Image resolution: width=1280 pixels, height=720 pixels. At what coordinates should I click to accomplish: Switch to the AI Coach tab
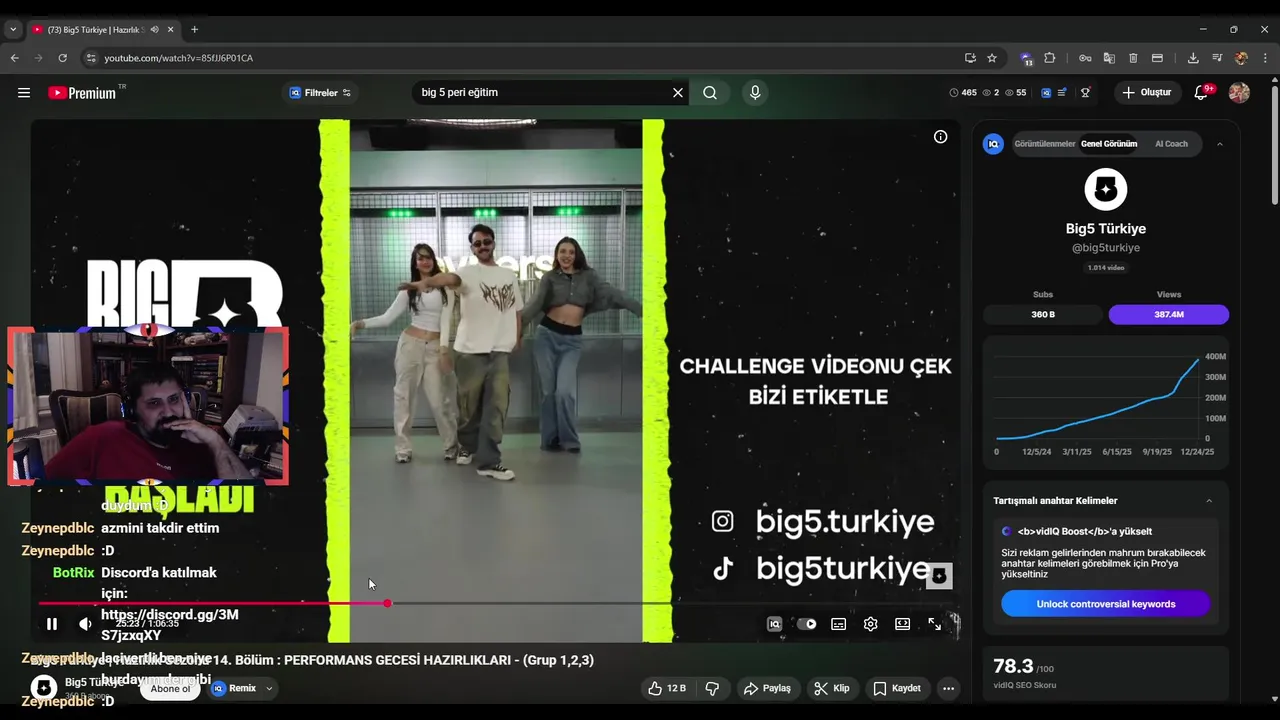pyautogui.click(x=1171, y=144)
